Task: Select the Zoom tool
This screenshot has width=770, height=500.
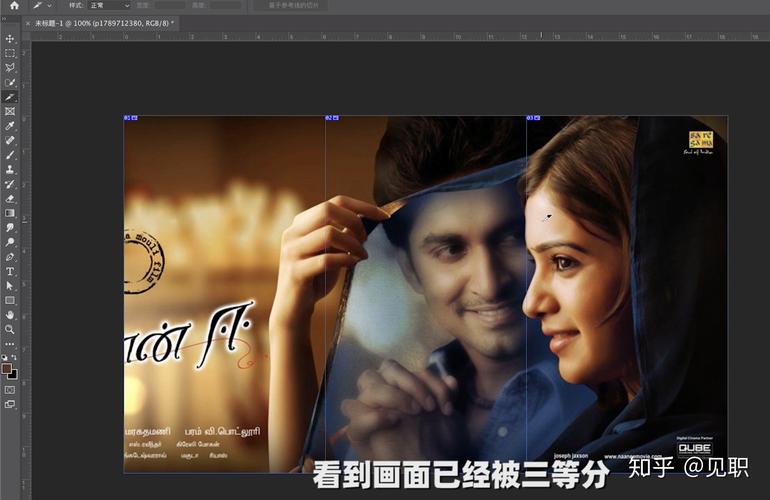Action: point(10,329)
